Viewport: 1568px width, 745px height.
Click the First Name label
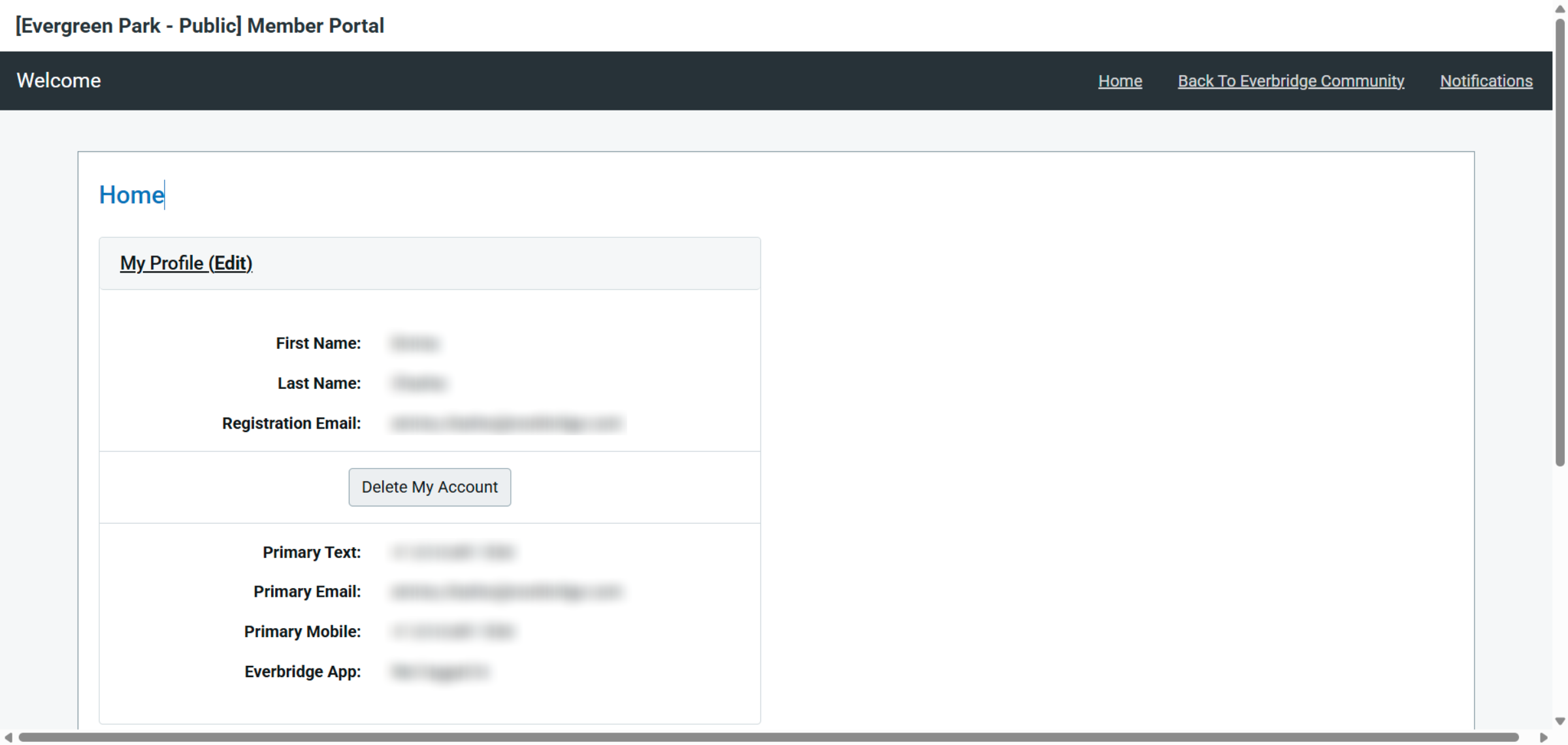pos(318,343)
